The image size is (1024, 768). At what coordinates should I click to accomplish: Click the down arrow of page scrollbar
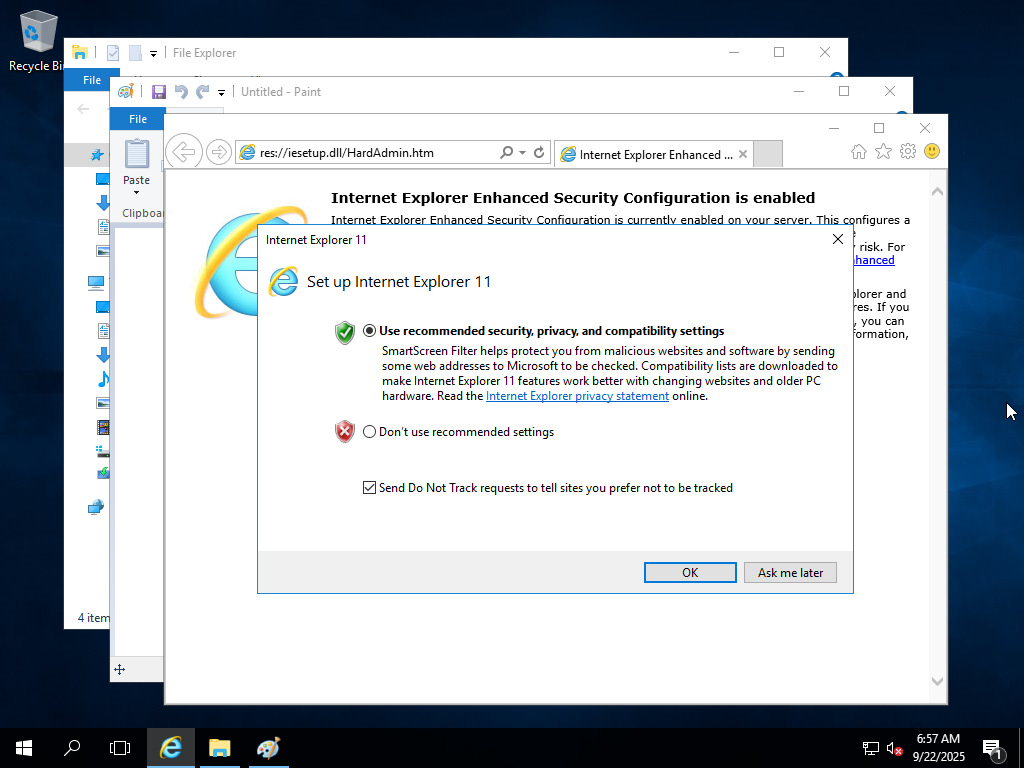pyautogui.click(x=937, y=681)
